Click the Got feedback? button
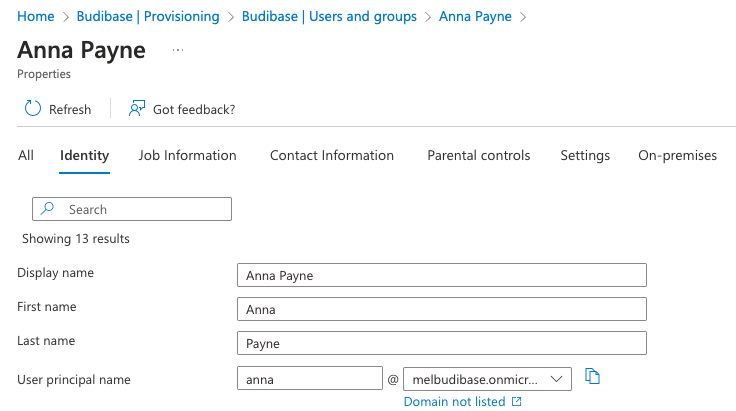Viewport: 736px width, 411px height. (x=193, y=109)
